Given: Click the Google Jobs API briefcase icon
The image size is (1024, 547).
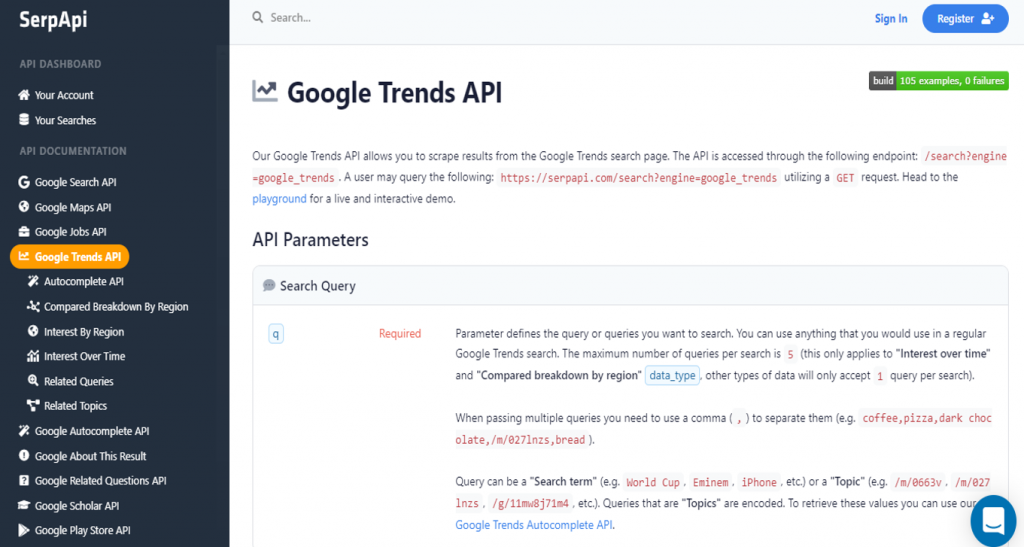Looking at the screenshot, I should 24,232.
